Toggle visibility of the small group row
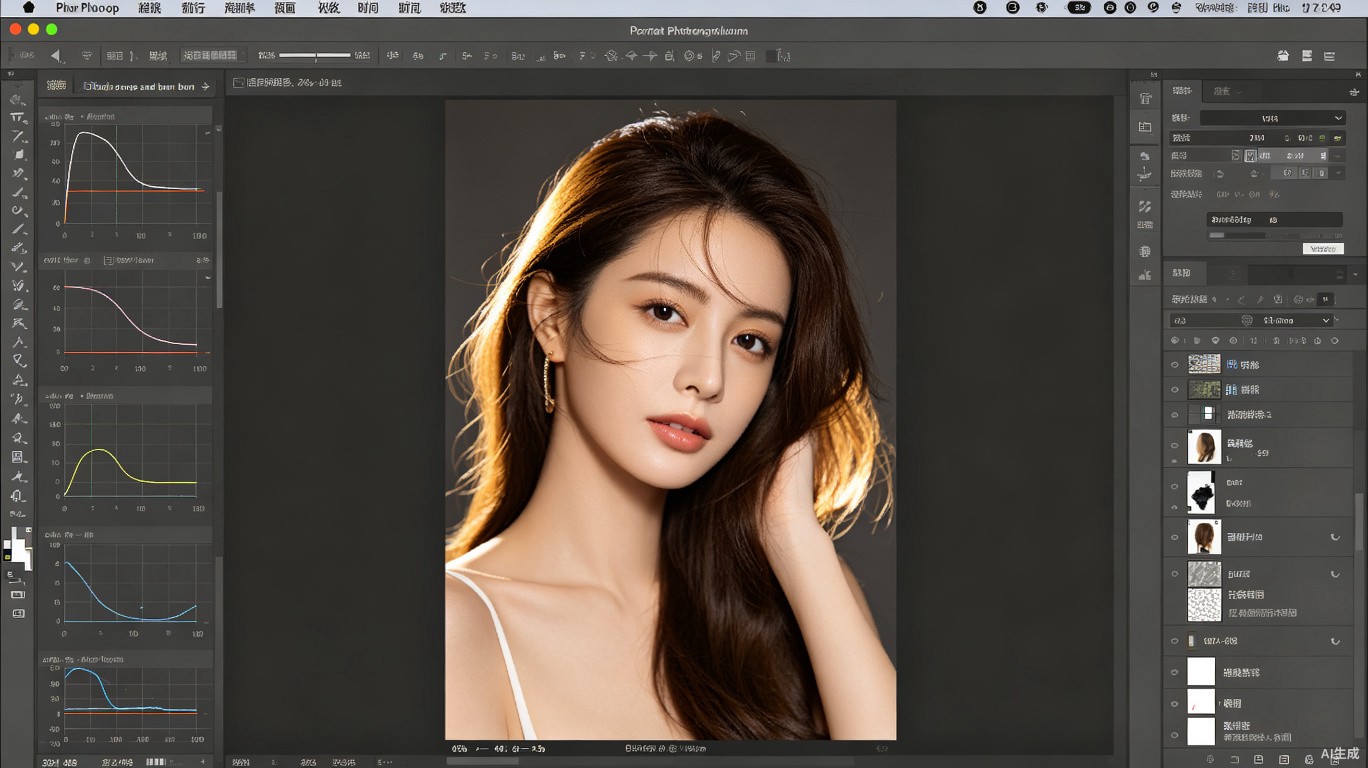The height and width of the screenshot is (768, 1368). tap(1175, 641)
